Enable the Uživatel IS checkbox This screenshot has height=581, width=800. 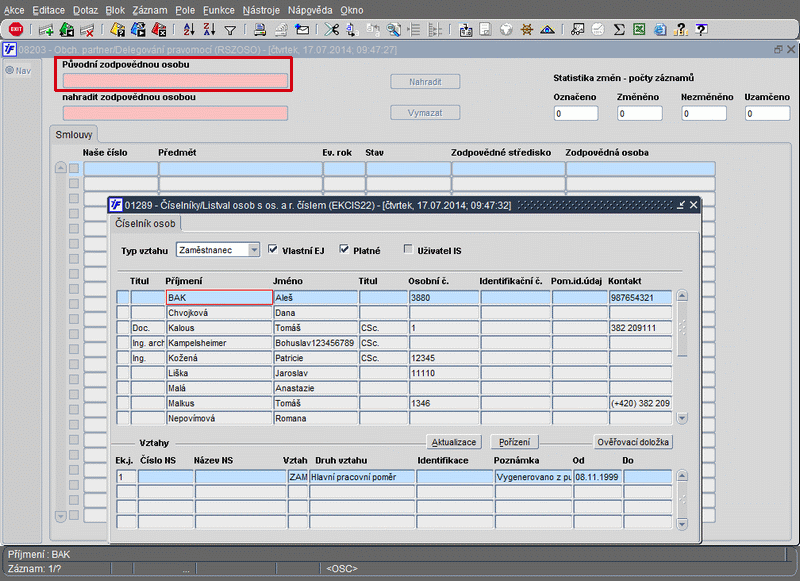pyautogui.click(x=407, y=250)
